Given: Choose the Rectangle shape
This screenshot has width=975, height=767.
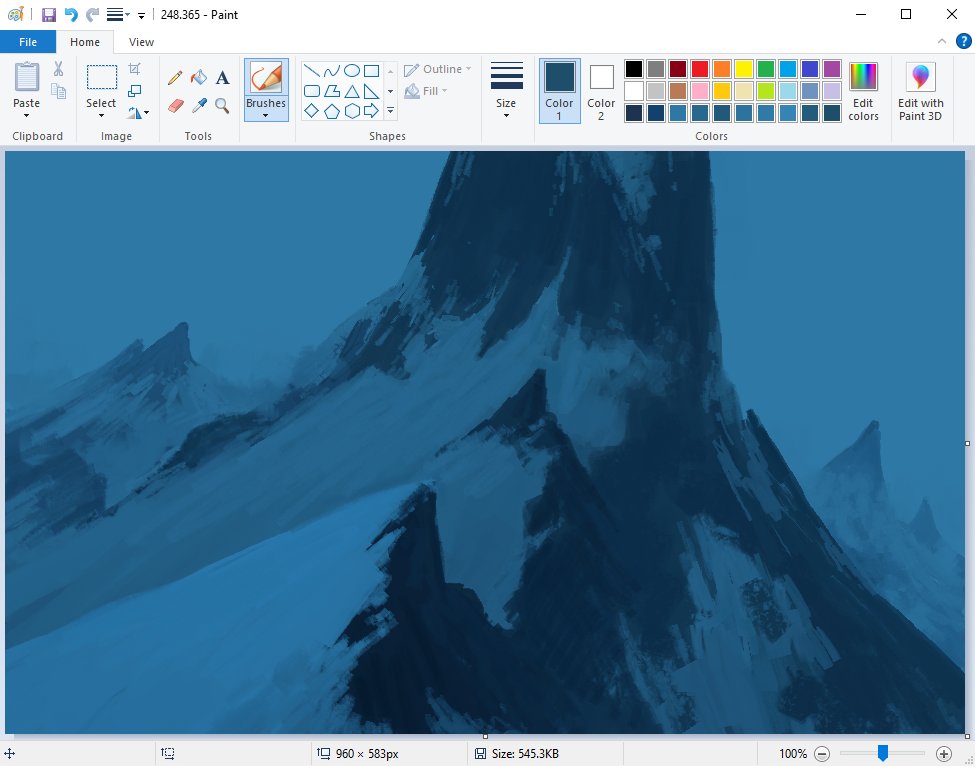Looking at the screenshot, I should 372,70.
